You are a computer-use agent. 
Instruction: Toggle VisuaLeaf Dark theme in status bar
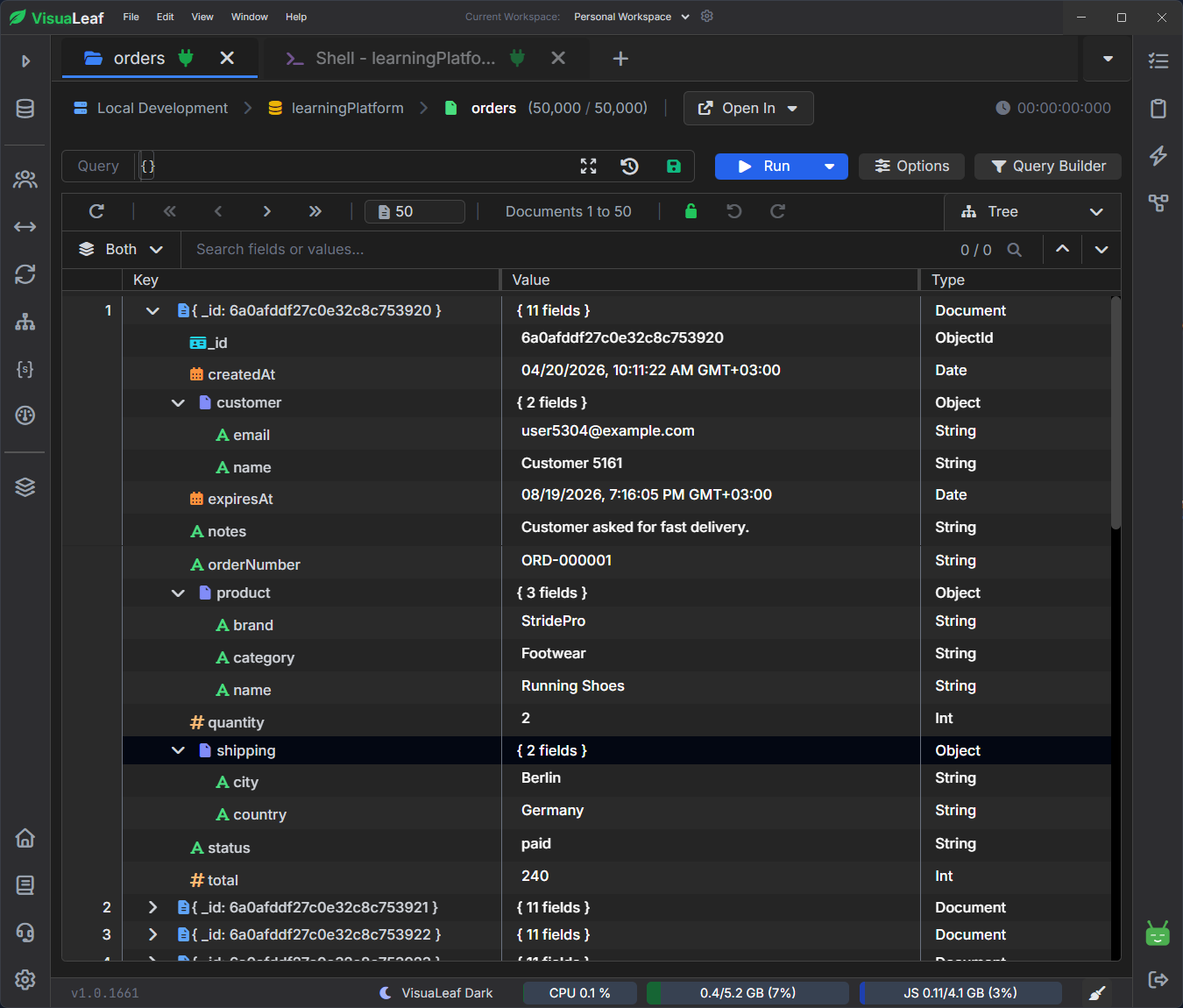coord(436,993)
